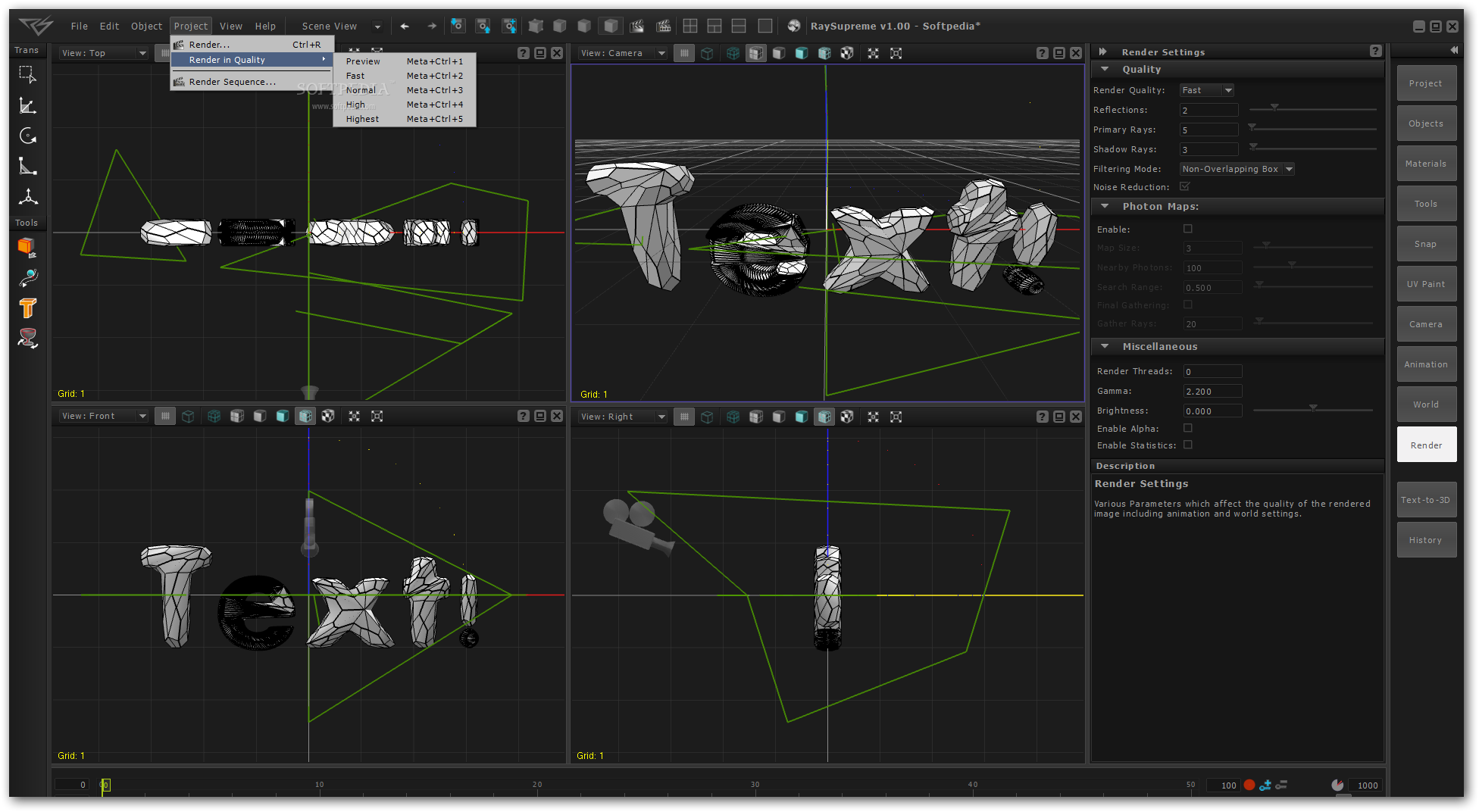Select Normal quality from submenu

pyautogui.click(x=404, y=90)
